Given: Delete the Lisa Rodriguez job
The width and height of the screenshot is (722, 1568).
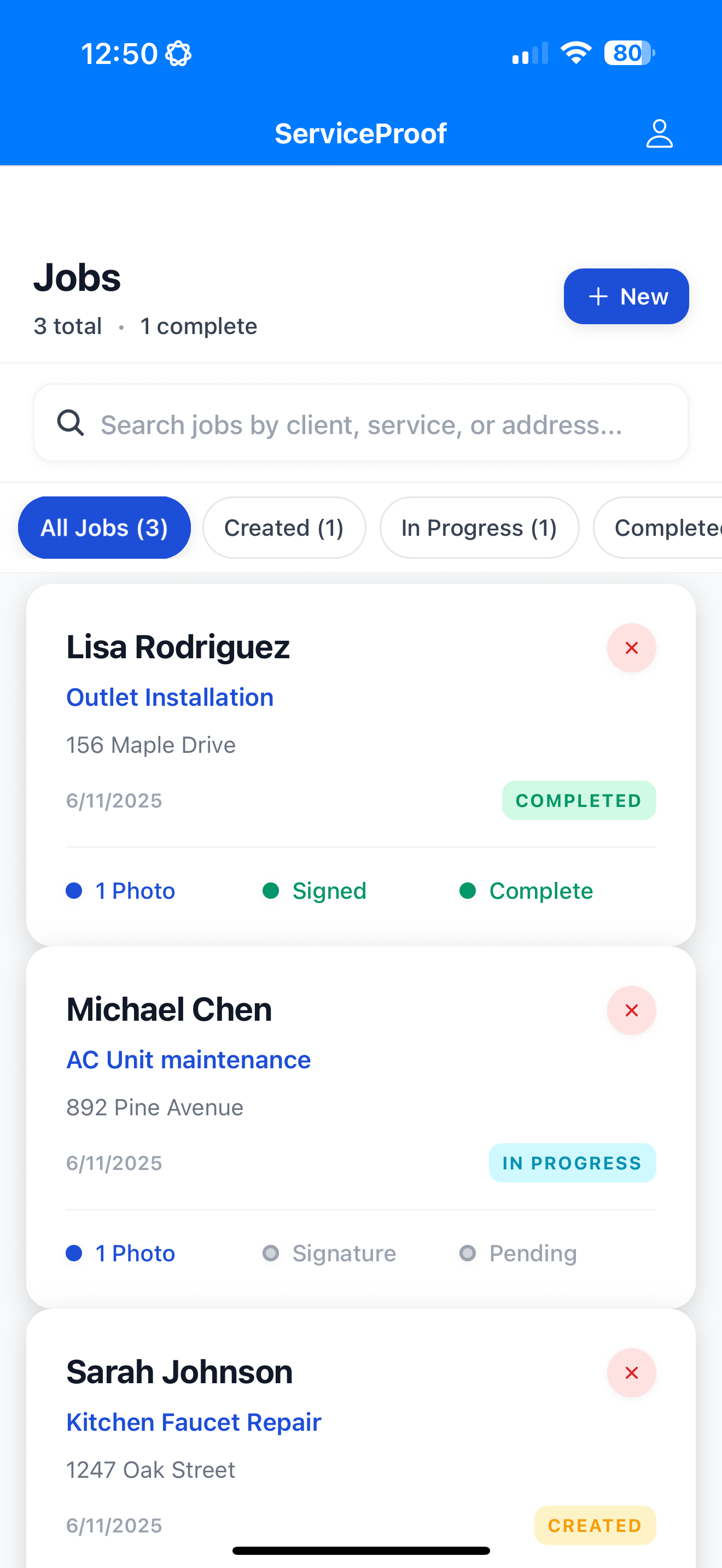Looking at the screenshot, I should [631, 648].
